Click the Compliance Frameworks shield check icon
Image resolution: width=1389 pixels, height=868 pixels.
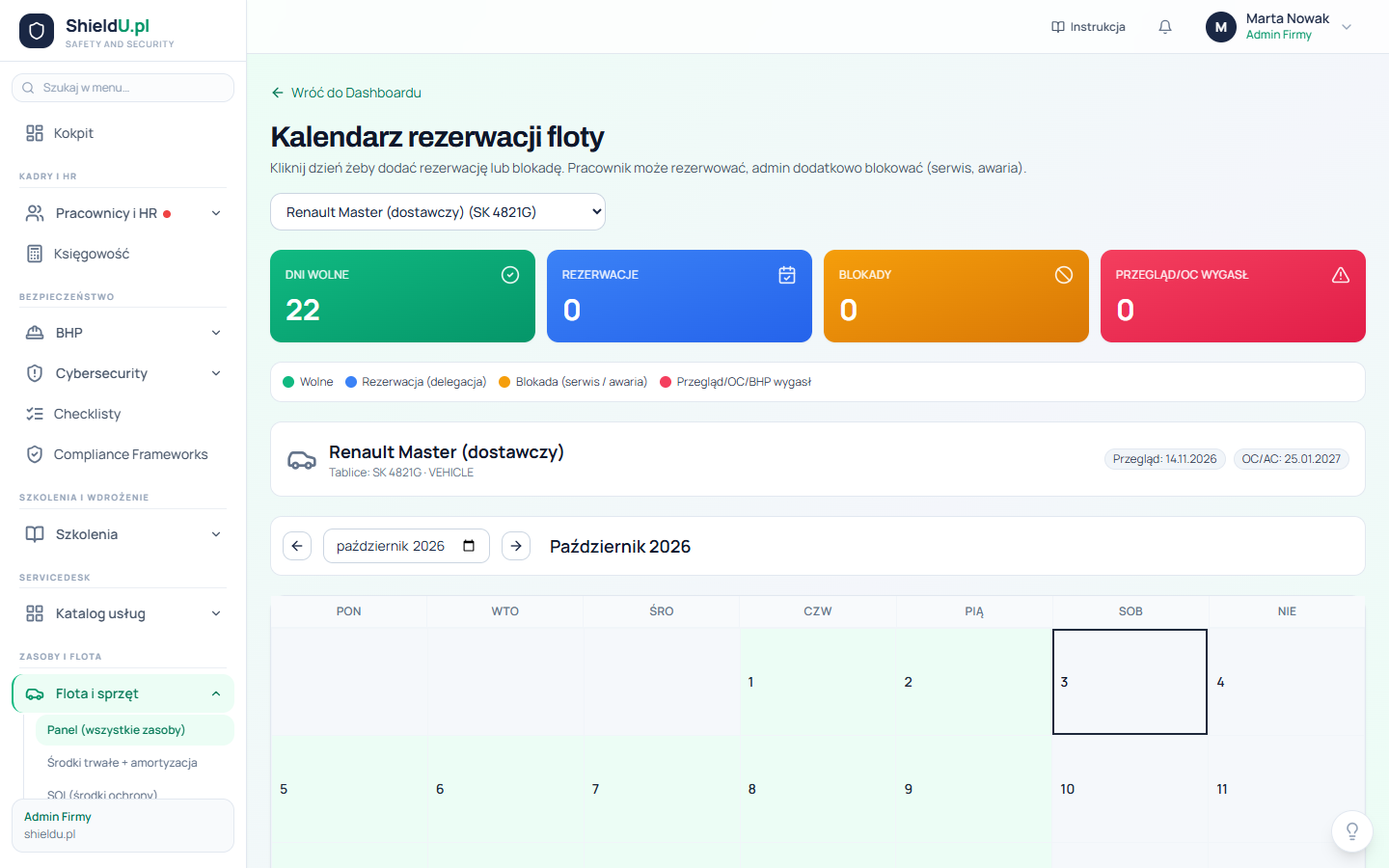35,454
